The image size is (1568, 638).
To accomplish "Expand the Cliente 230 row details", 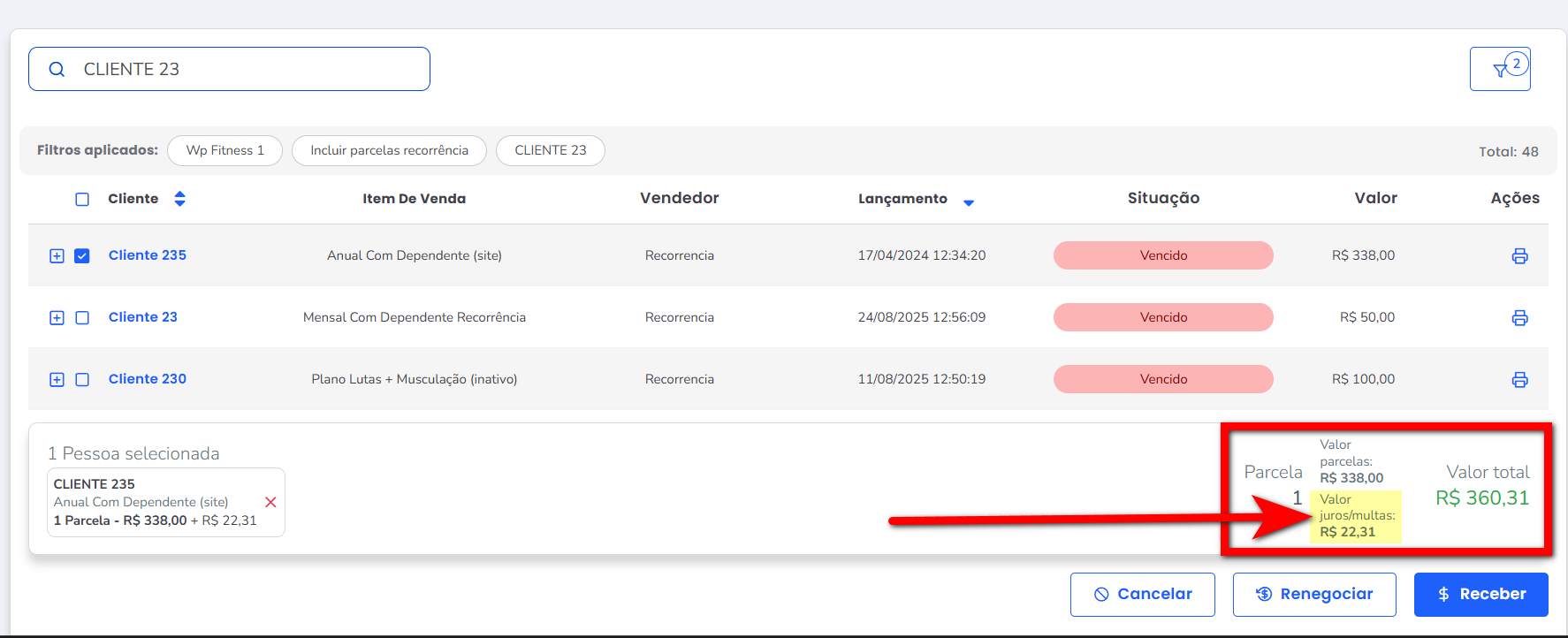I will (x=57, y=380).
